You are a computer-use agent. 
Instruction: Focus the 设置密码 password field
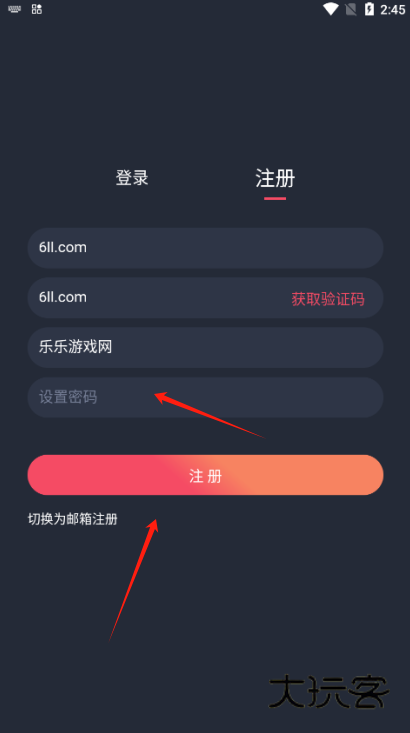pos(205,397)
